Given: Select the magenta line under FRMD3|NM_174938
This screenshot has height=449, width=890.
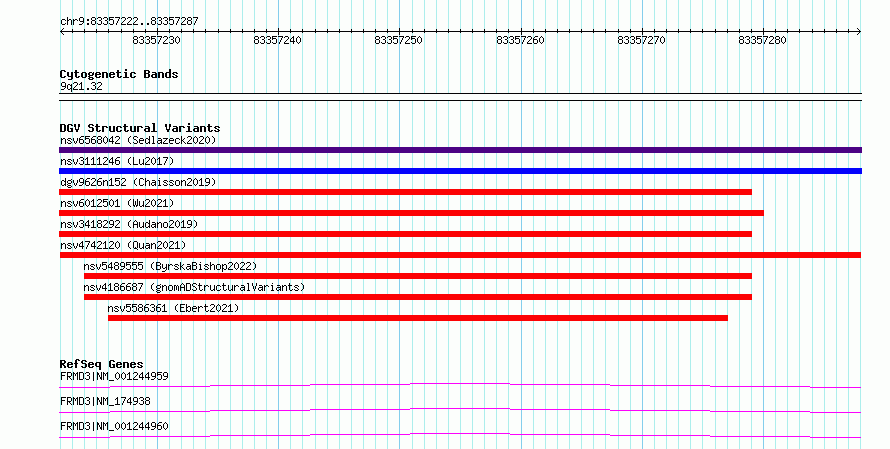Looking at the screenshot, I should (x=460, y=411).
